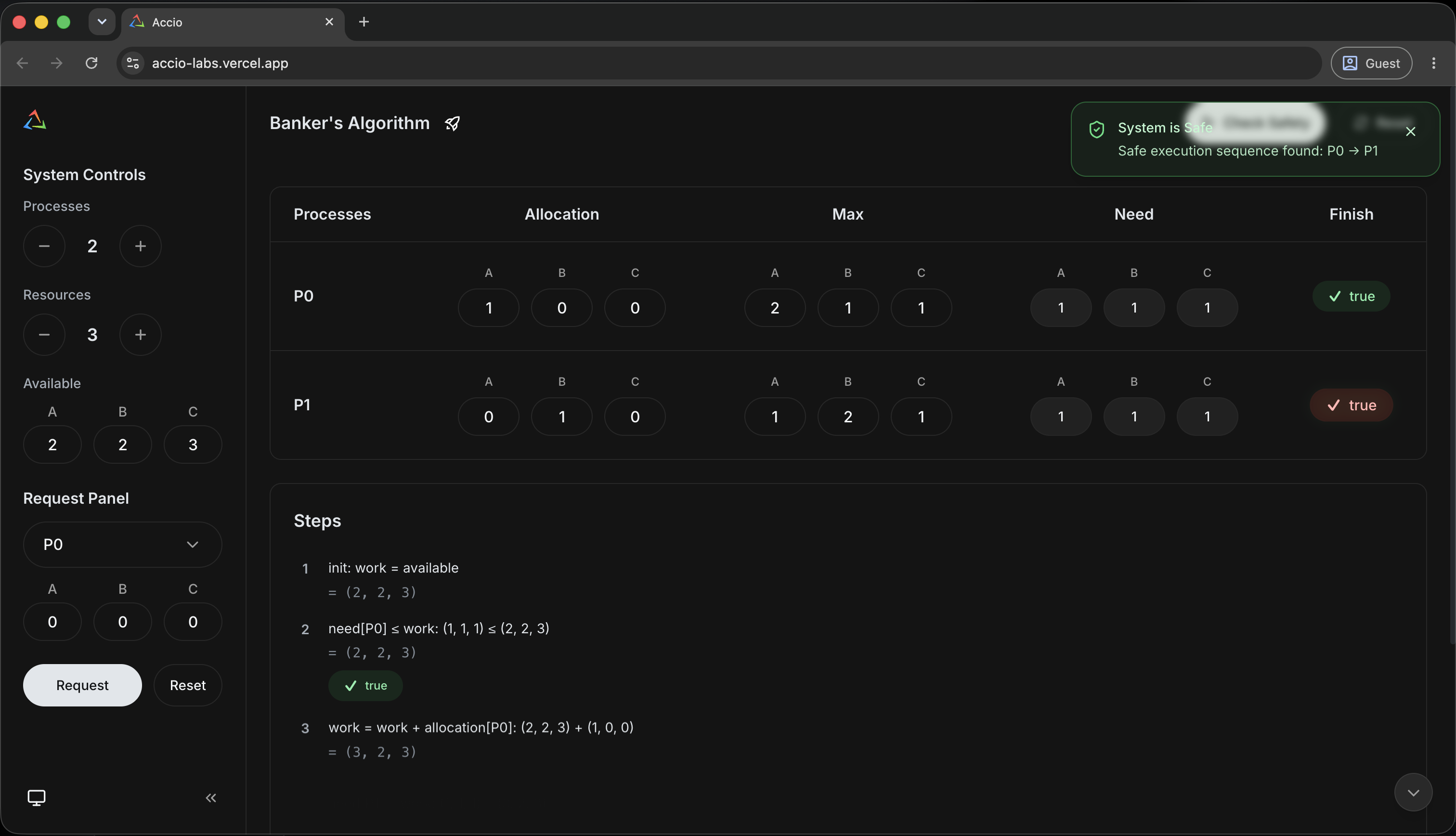
Task: Increase the Resources count with plus
Action: (141, 334)
